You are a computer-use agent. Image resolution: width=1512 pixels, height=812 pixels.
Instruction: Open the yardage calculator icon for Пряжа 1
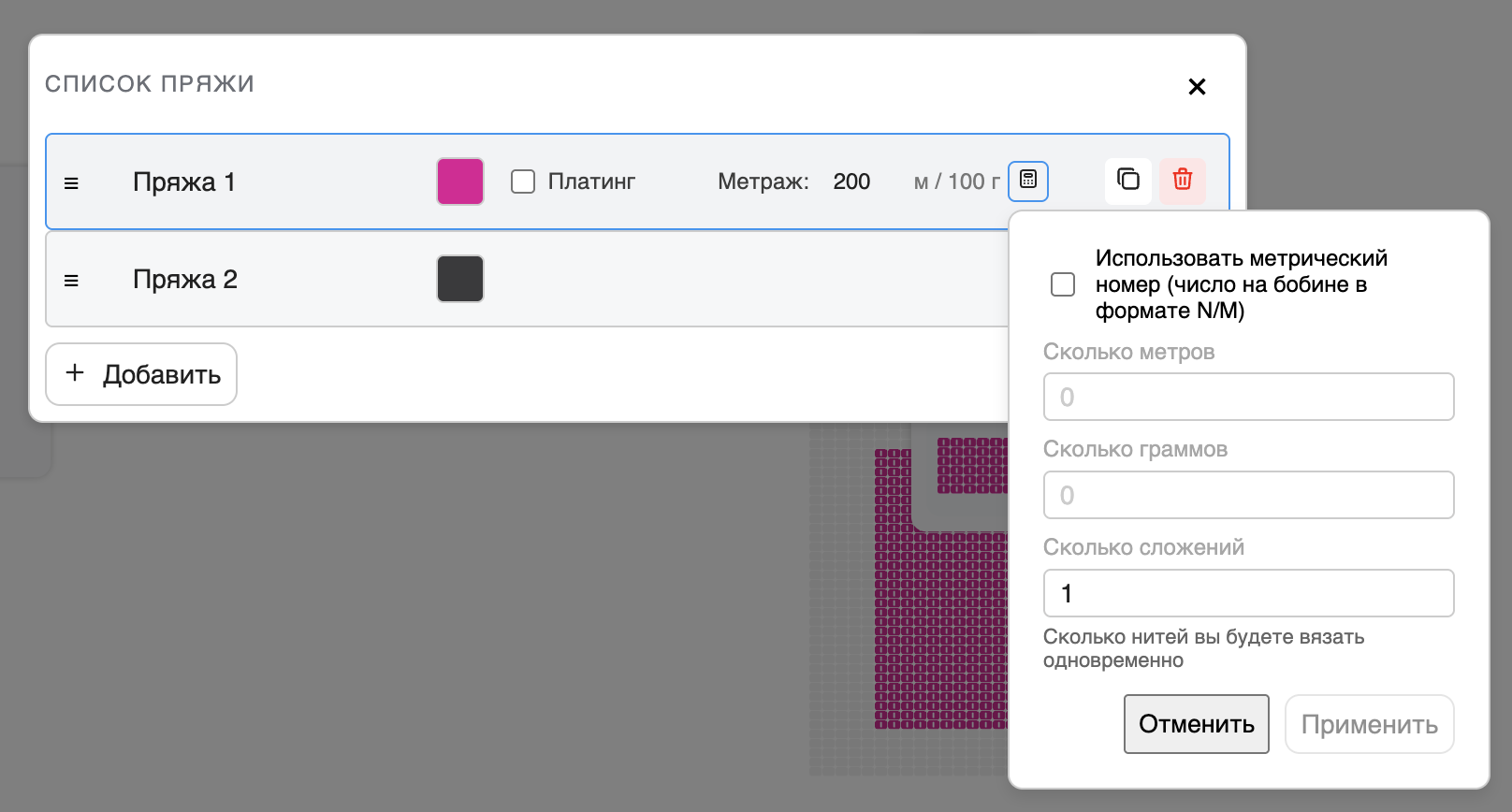(1028, 181)
